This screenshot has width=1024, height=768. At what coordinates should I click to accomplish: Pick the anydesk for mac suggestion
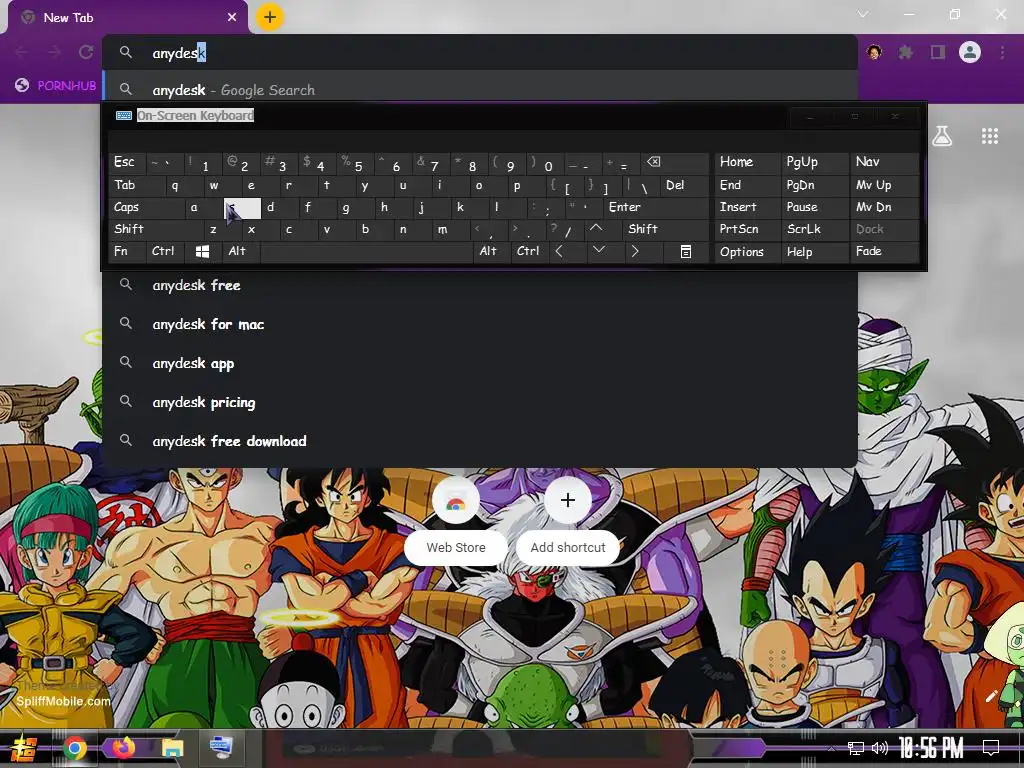pos(480,324)
